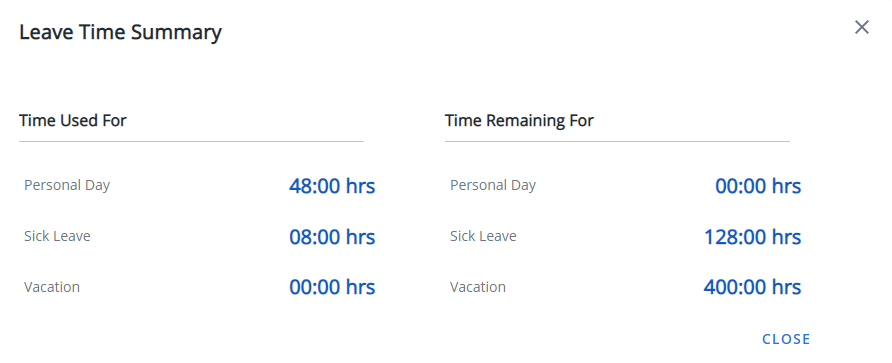The width and height of the screenshot is (892, 363).
Task: Click the Time Remaining For heading
Action: (x=519, y=121)
